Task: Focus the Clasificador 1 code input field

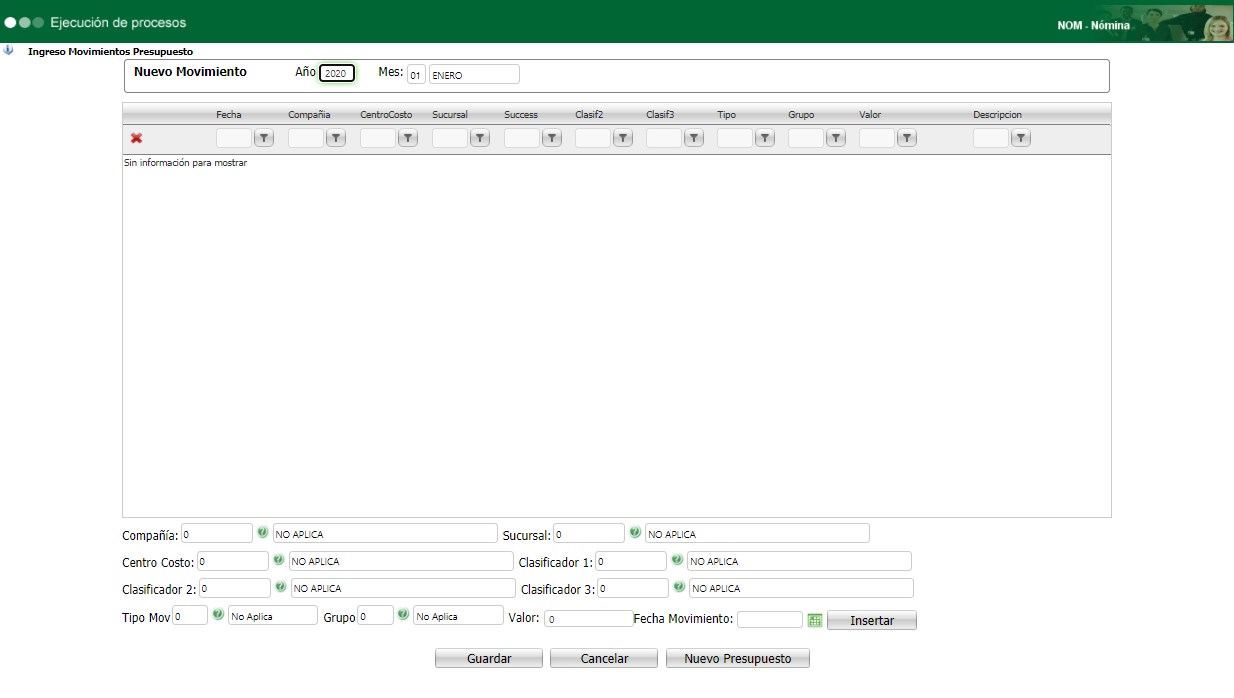Action: coord(631,561)
